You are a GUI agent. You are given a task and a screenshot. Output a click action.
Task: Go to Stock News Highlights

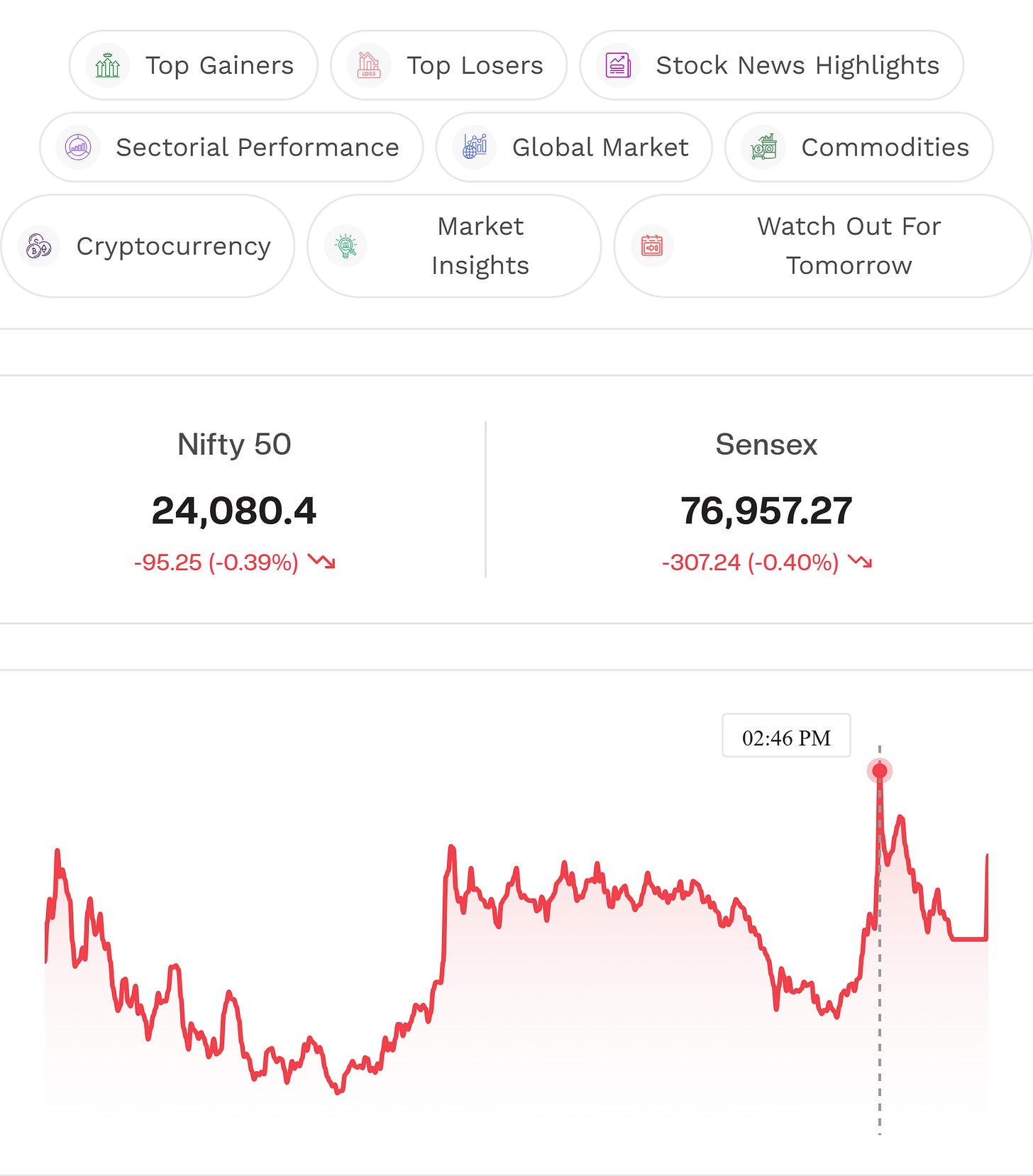pos(772,65)
